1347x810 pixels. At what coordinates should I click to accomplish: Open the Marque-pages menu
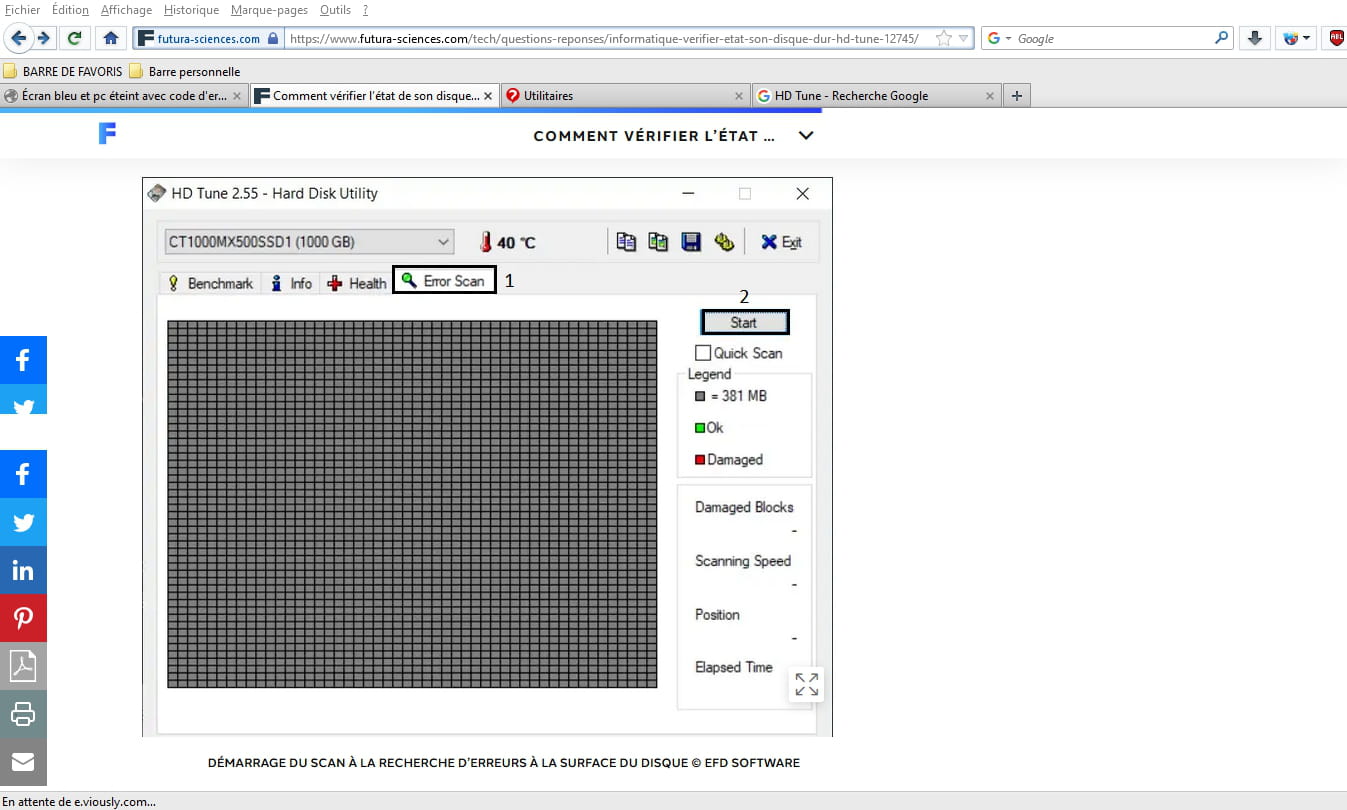[270, 10]
